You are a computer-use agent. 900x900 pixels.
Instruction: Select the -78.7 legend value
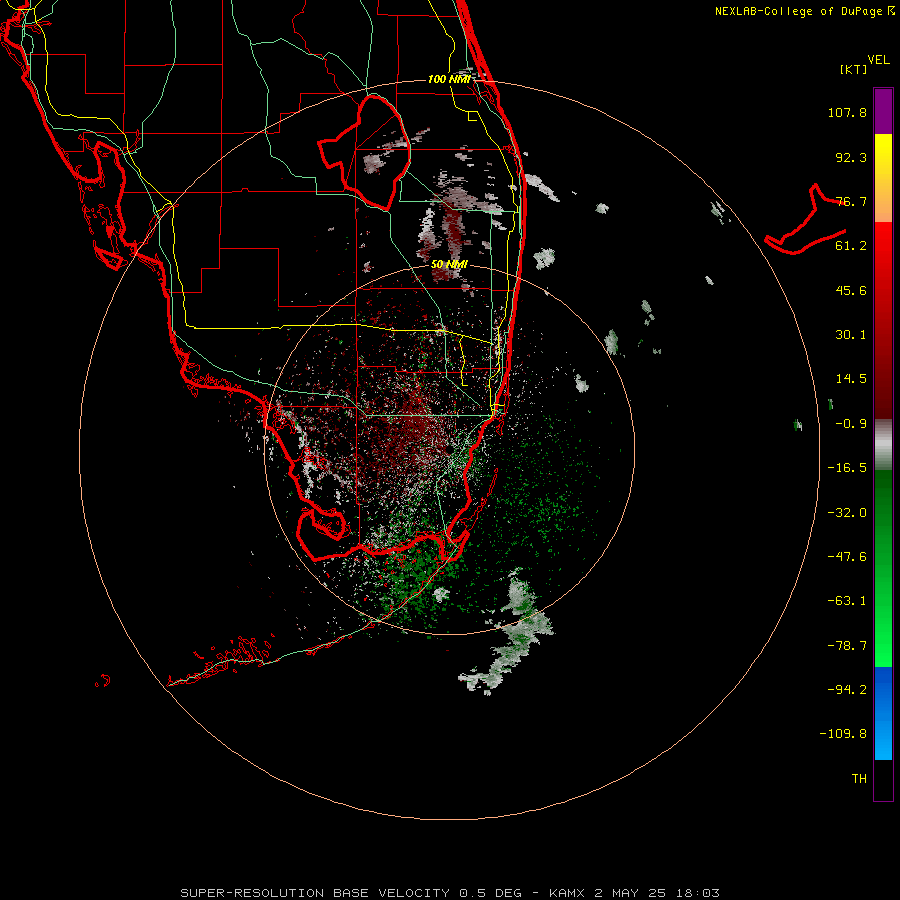tap(847, 646)
